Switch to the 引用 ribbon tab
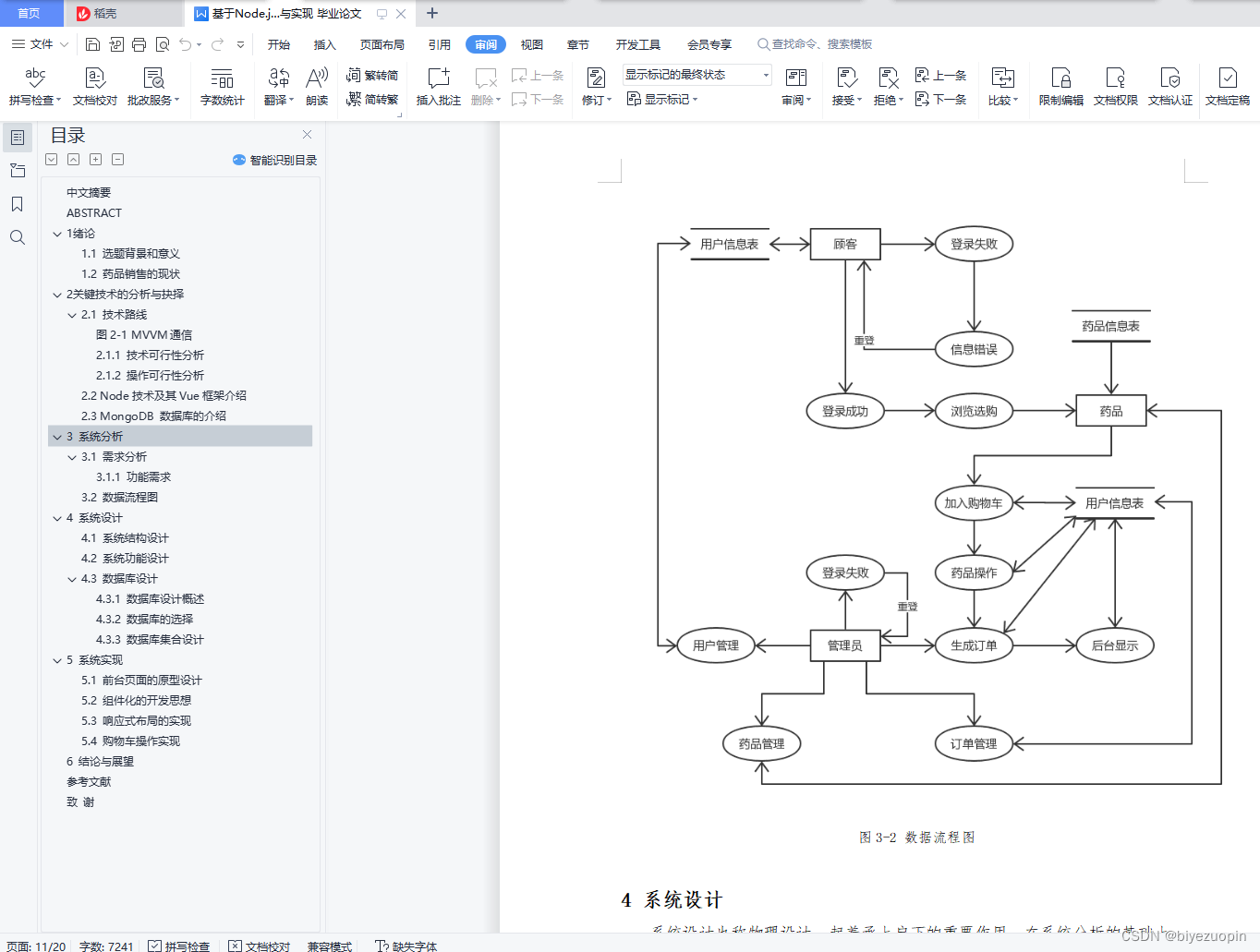 (440, 44)
